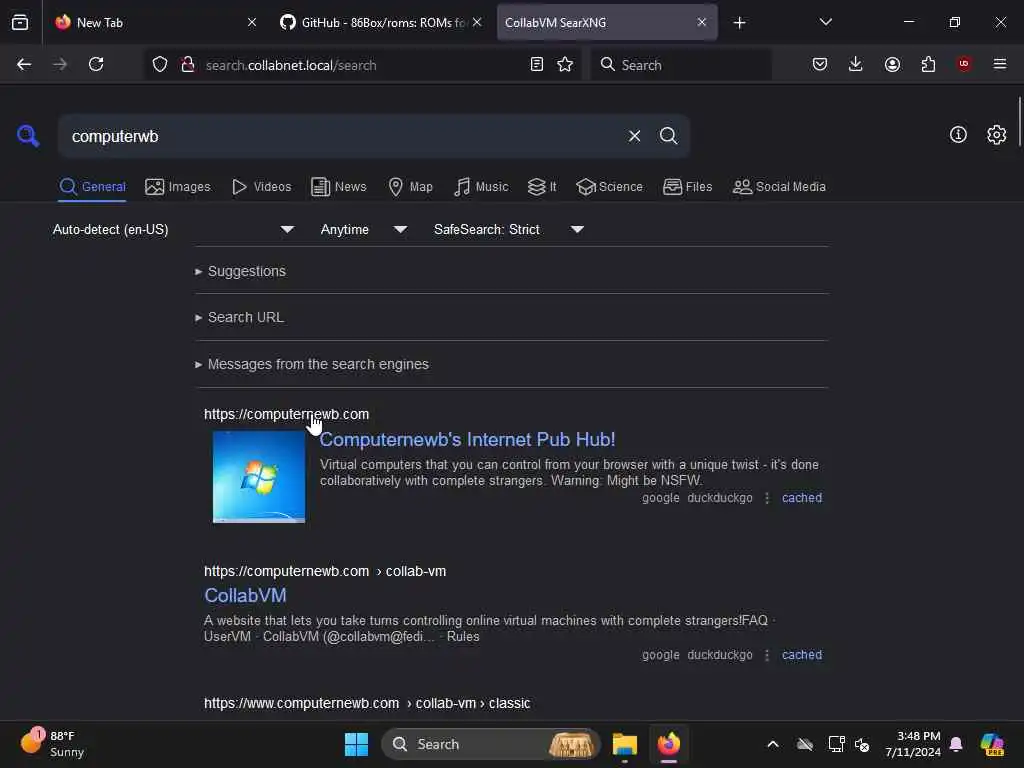Open a new browser tab
The height and width of the screenshot is (768, 1024).
[739, 23]
